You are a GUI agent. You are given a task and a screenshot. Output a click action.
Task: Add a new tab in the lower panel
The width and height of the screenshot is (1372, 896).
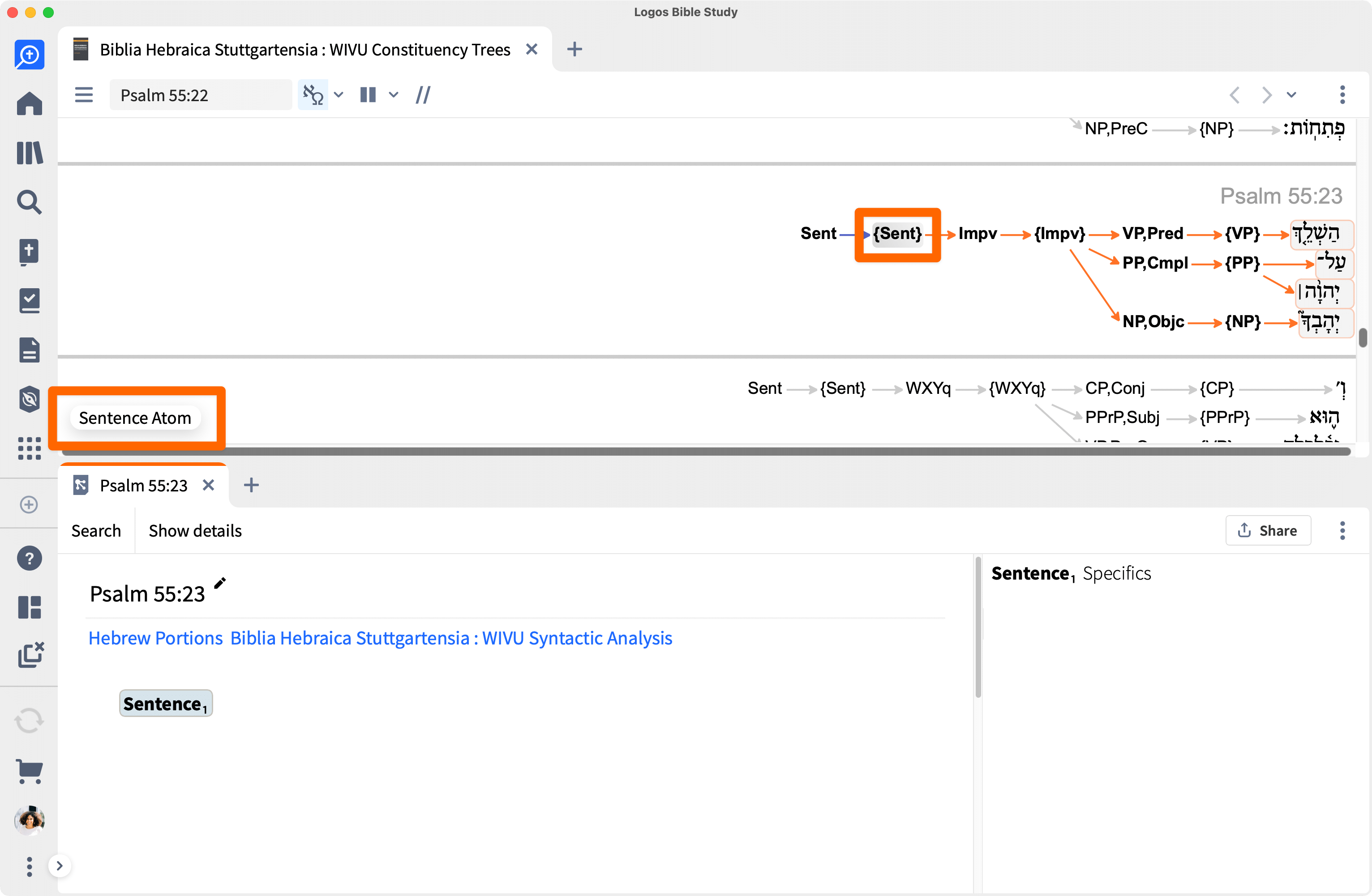pos(251,485)
